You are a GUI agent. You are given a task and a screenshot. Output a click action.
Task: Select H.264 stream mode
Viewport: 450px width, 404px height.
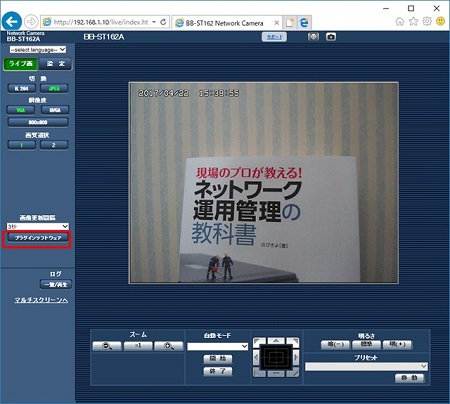[x=21, y=89]
